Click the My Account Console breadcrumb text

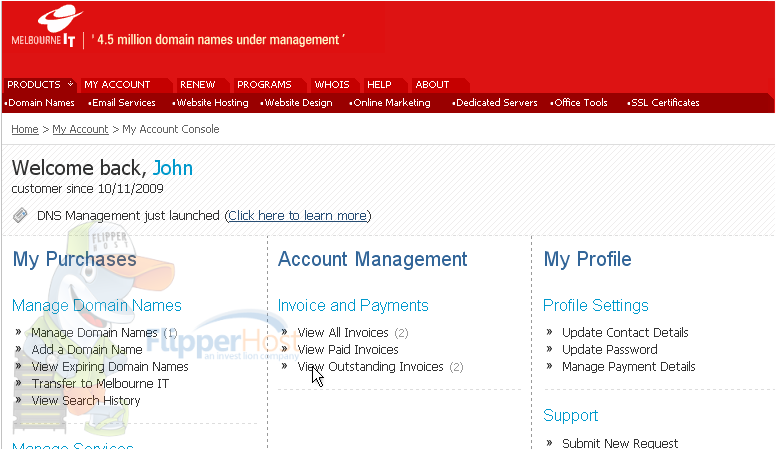pos(171,129)
